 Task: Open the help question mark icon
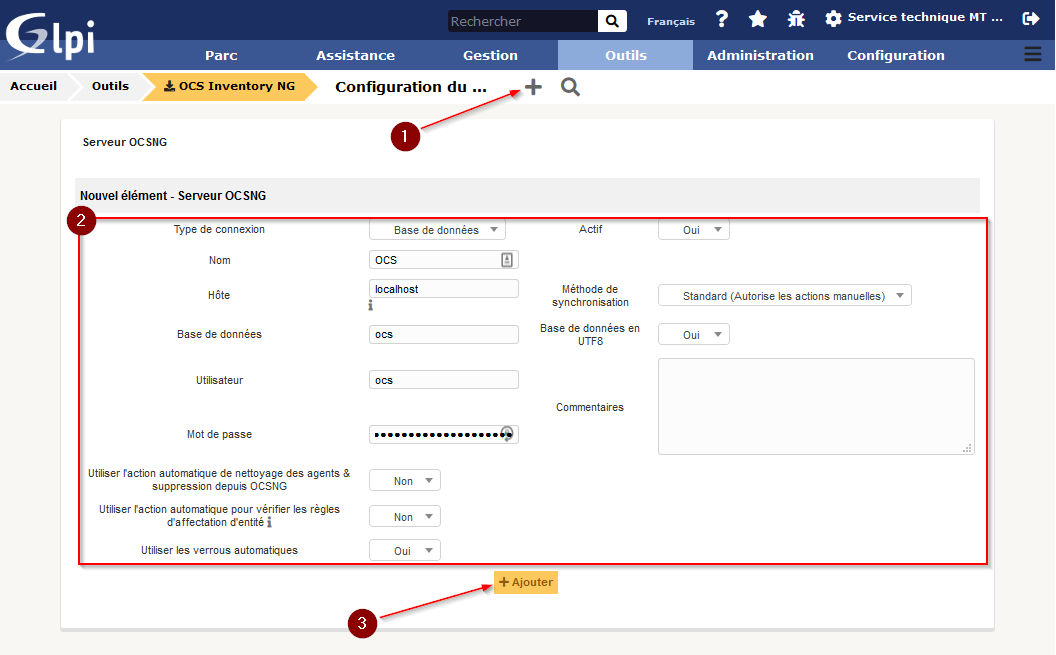721,19
